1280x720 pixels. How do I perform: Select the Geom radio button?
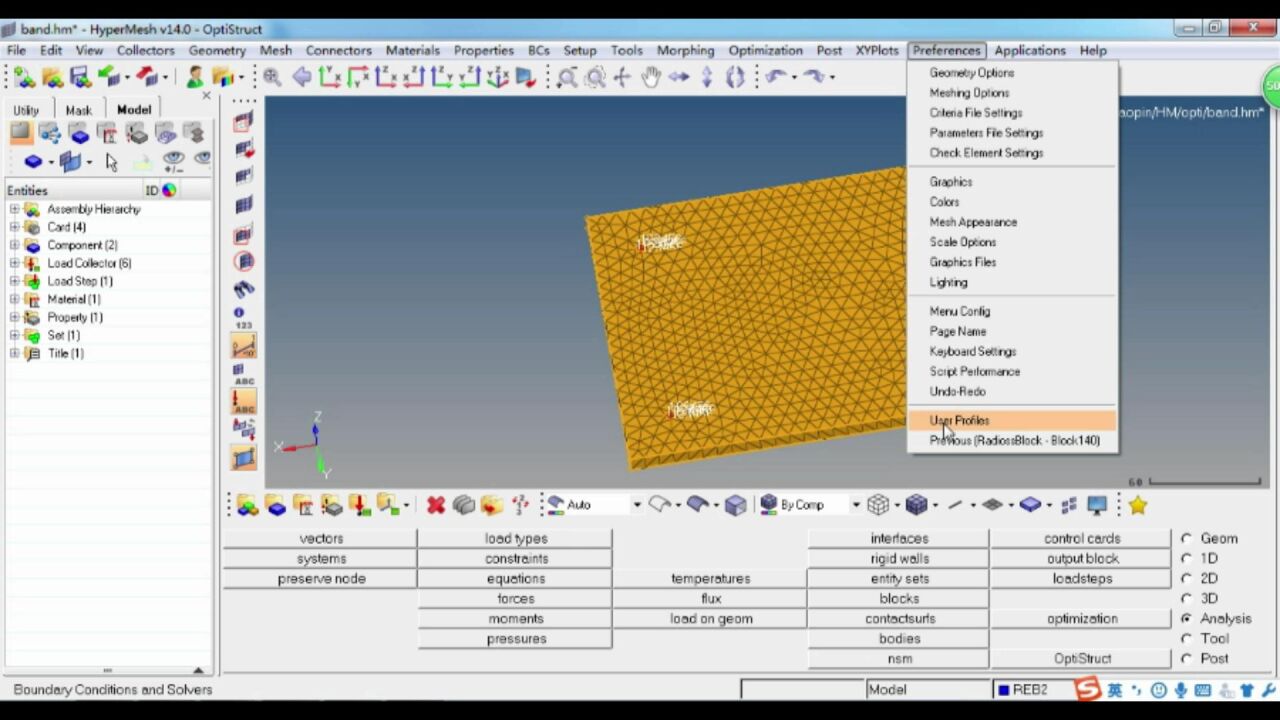tap(1187, 538)
